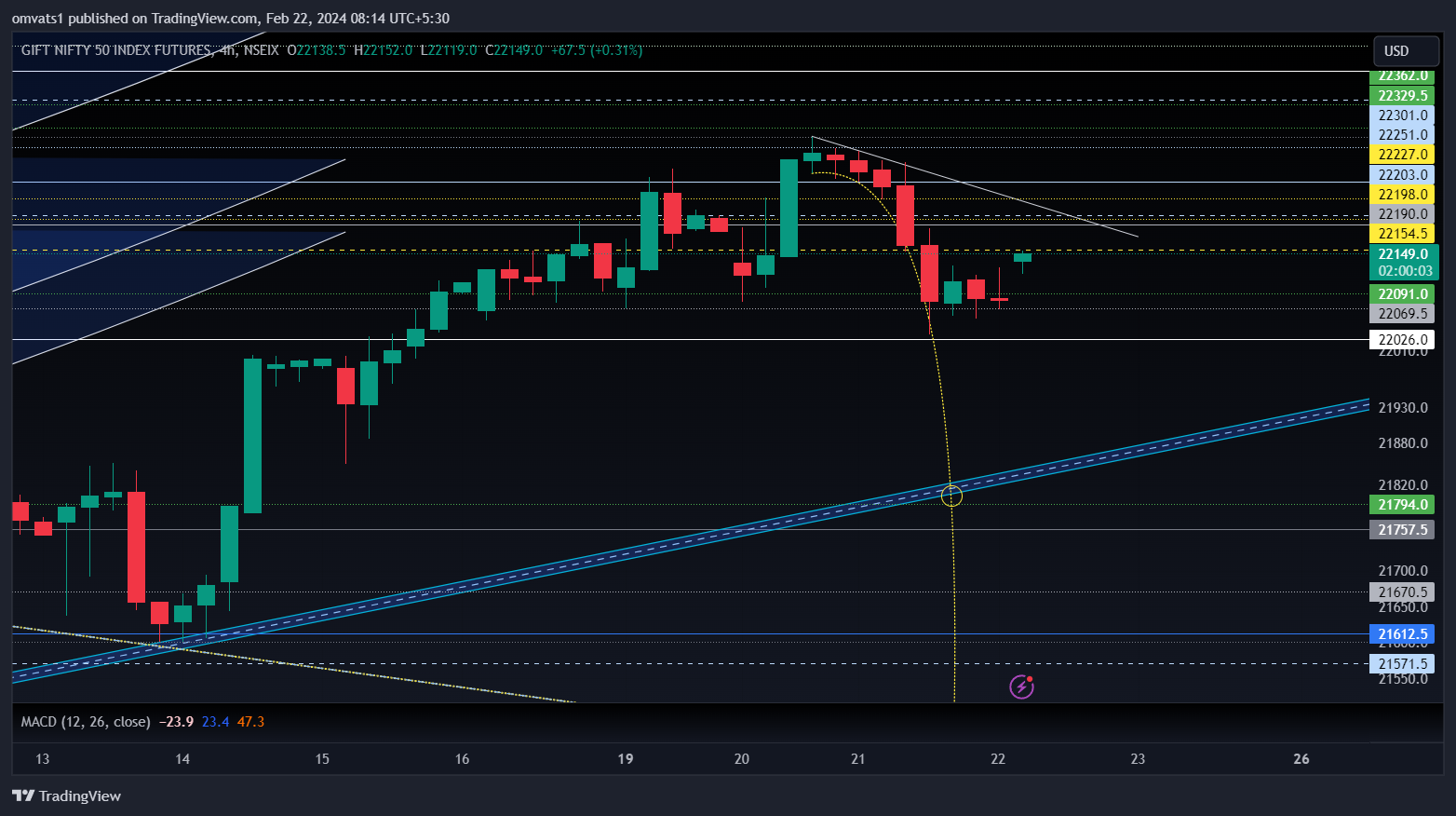Select the gray 21757.5 price label

(1402, 530)
